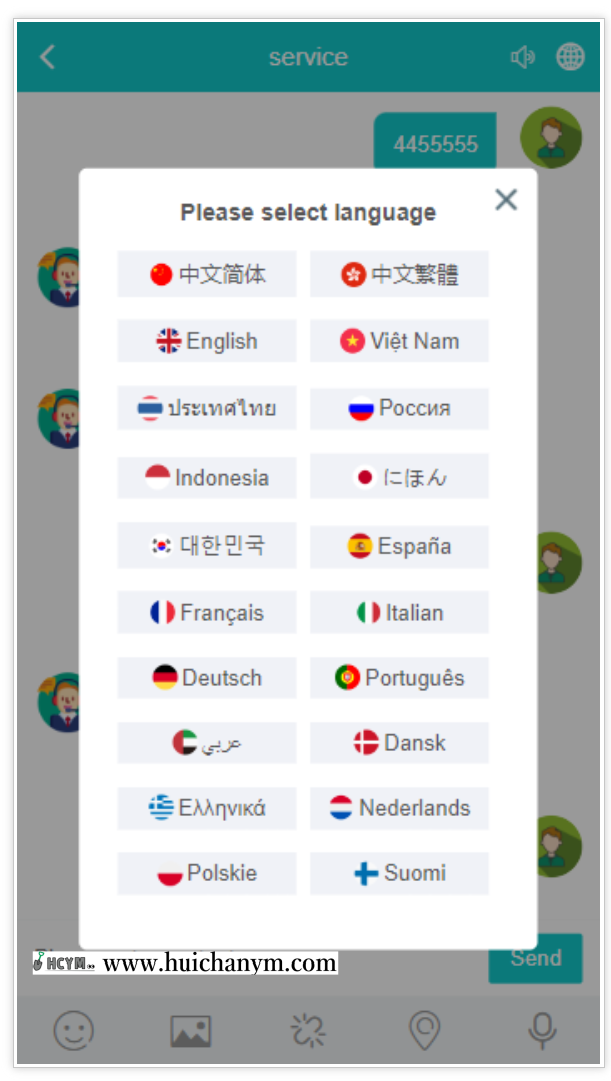This screenshot has height=1081, width=611.
Task: Open the globe language icon
Action: pos(570,57)
